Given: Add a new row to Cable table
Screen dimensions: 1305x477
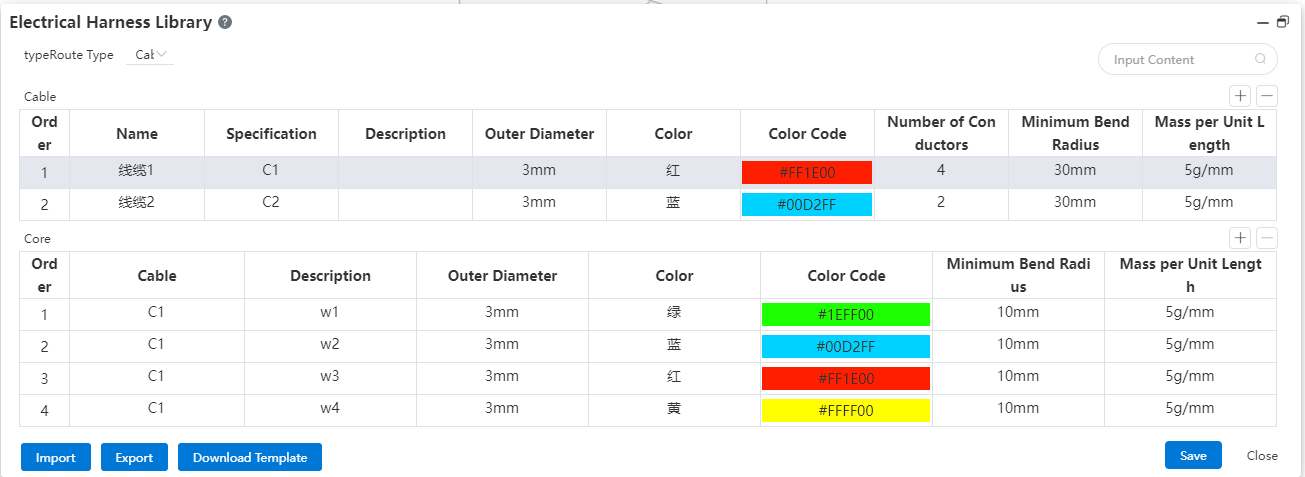Looking at the screenshot, I should tap(1240, 96).
